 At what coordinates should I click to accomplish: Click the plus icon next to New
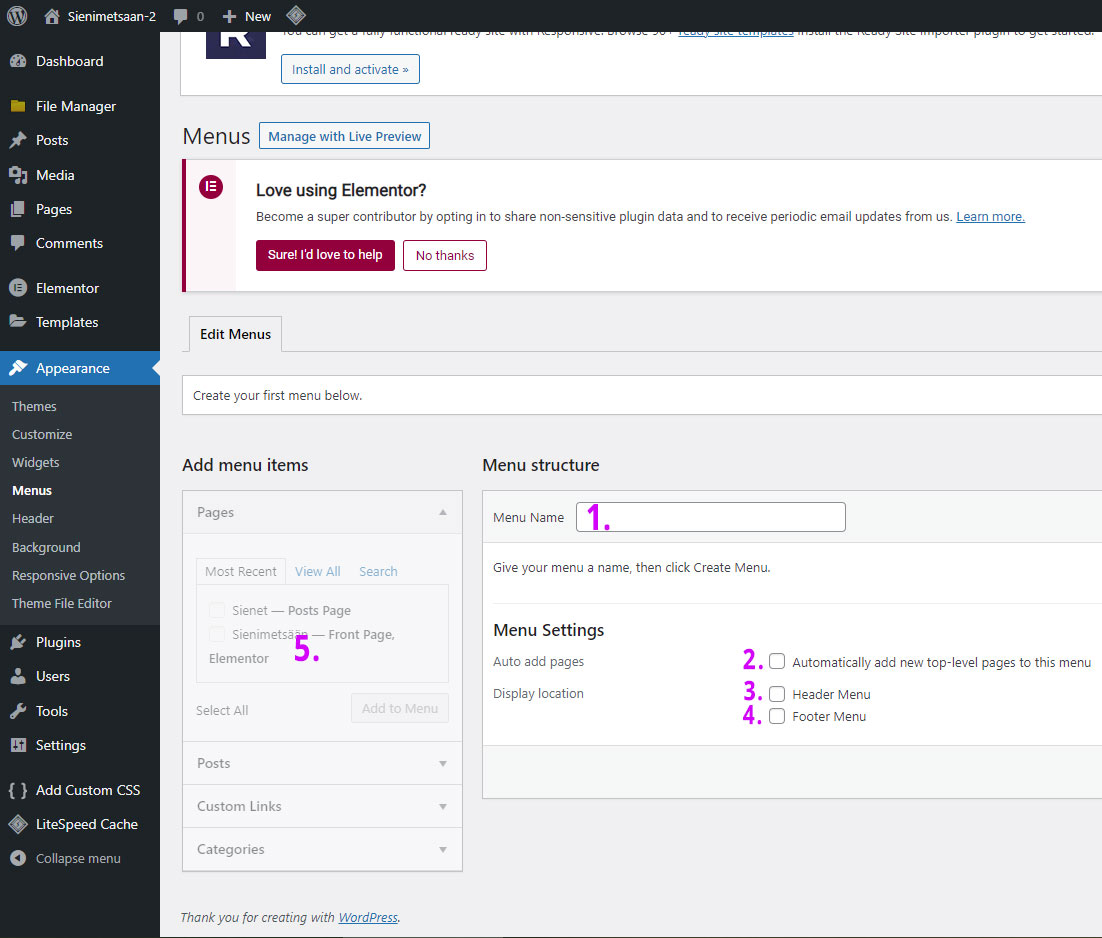pos(229,16)
